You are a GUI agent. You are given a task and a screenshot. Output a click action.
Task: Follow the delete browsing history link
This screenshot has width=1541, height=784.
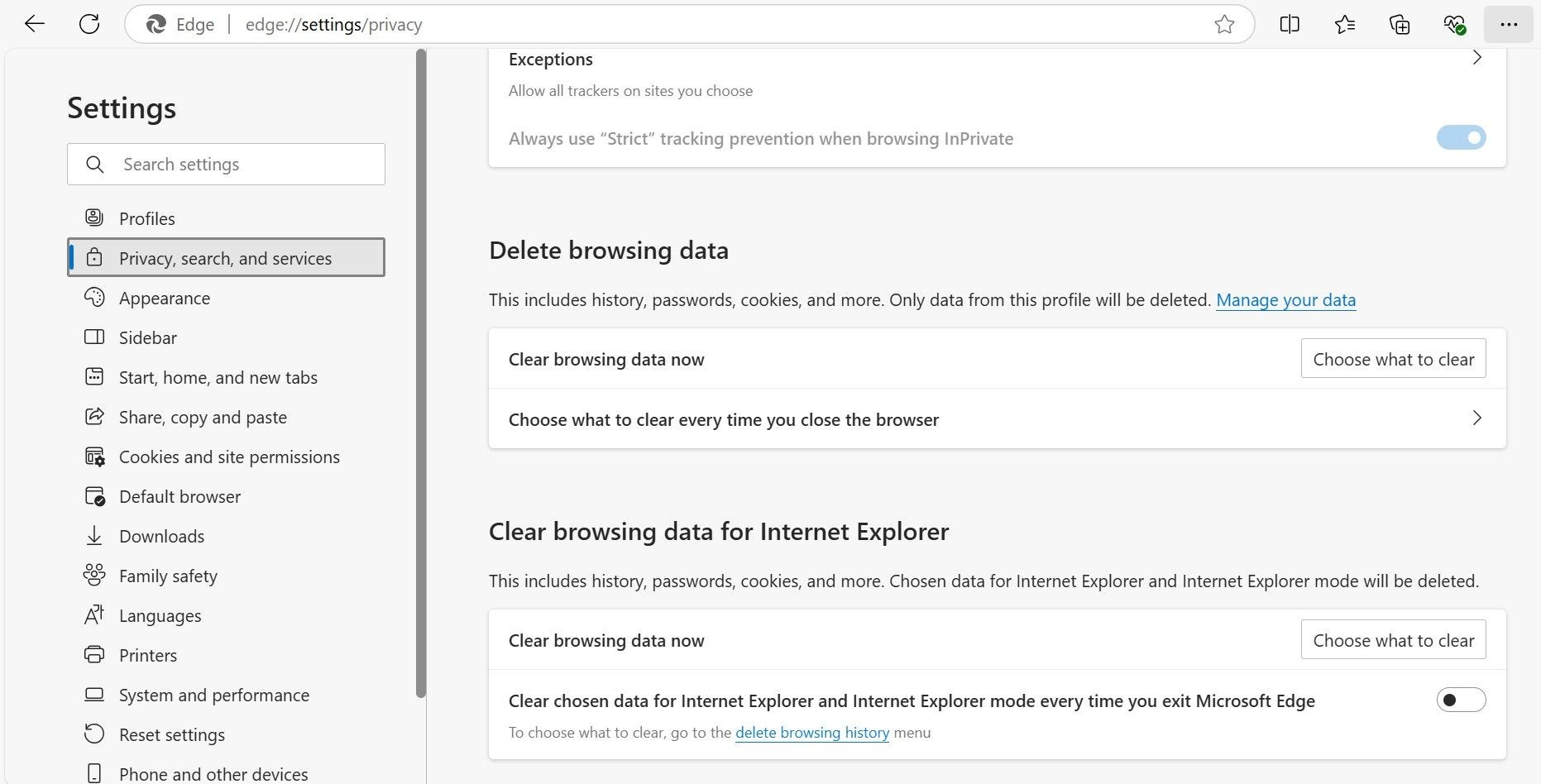[x=812, y=733]
